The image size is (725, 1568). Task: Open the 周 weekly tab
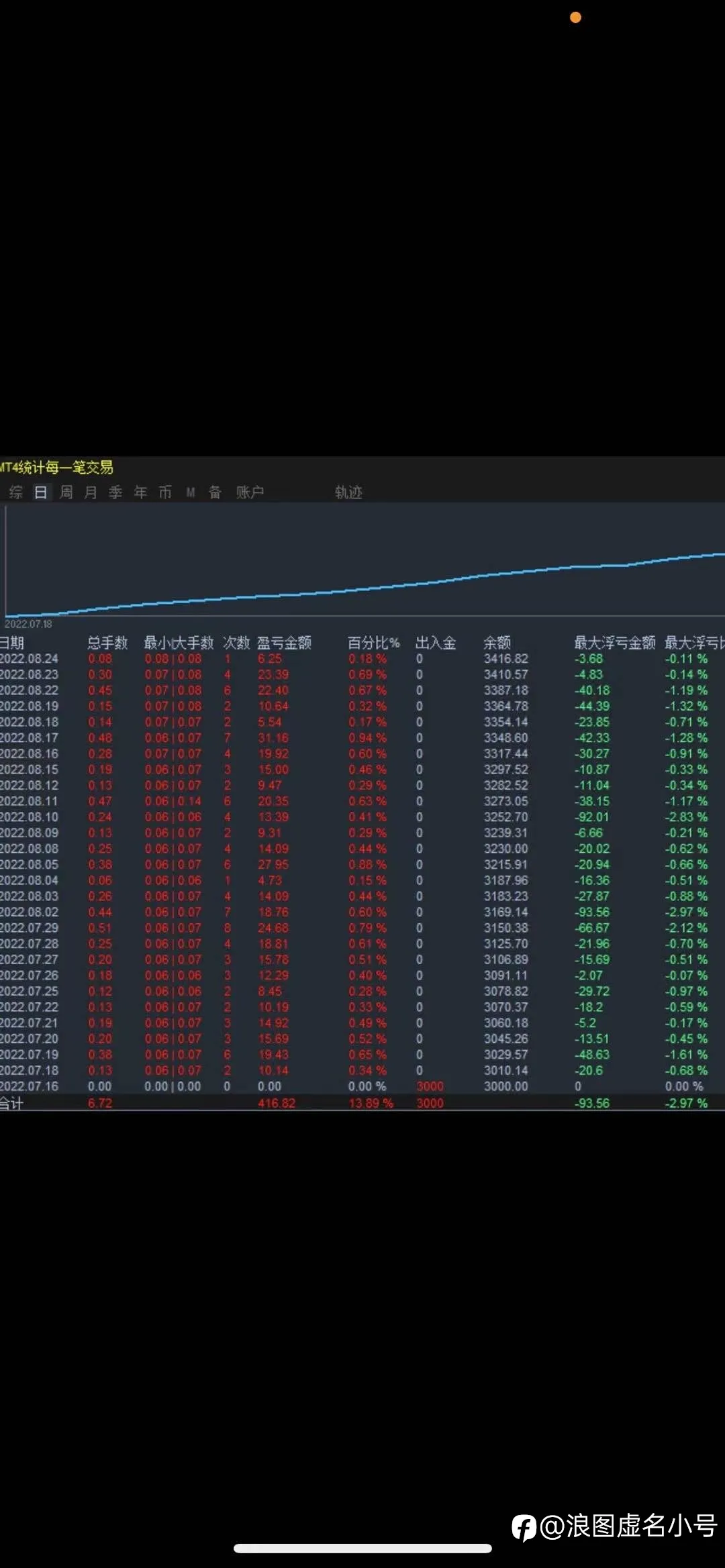click(66, 492)
